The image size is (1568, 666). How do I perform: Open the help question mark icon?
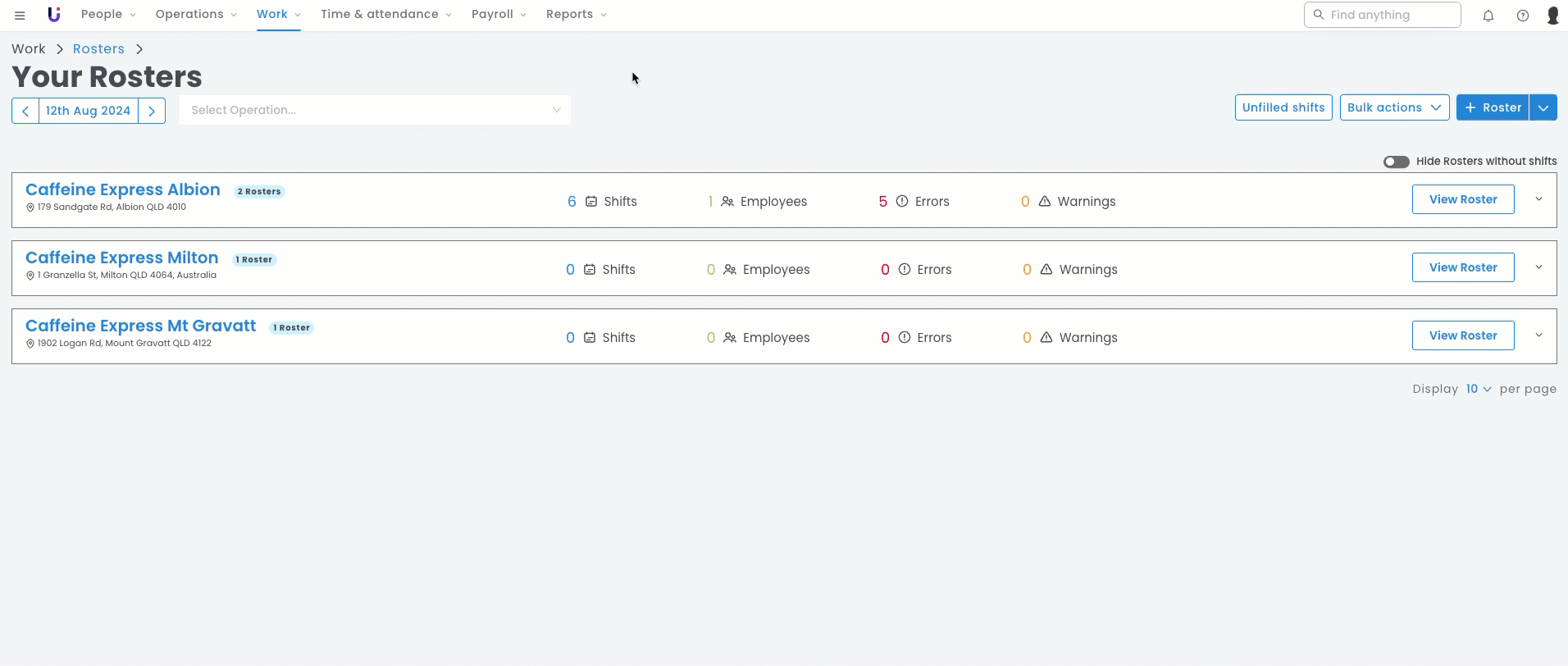[x=1522, y=15]
